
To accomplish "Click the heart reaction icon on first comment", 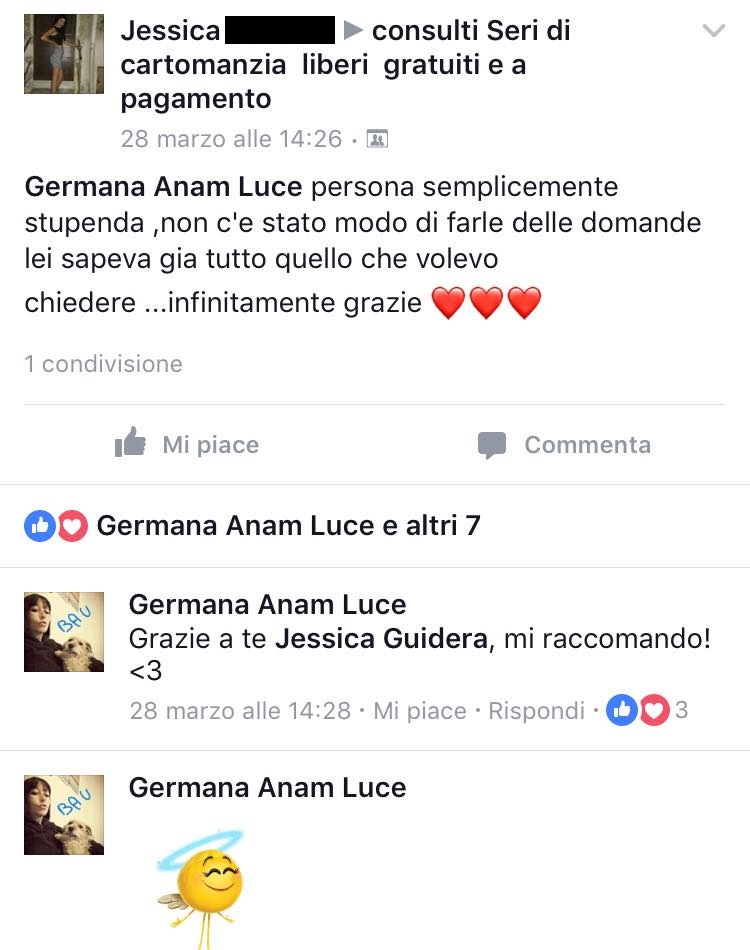I will (x=654, y=709).
